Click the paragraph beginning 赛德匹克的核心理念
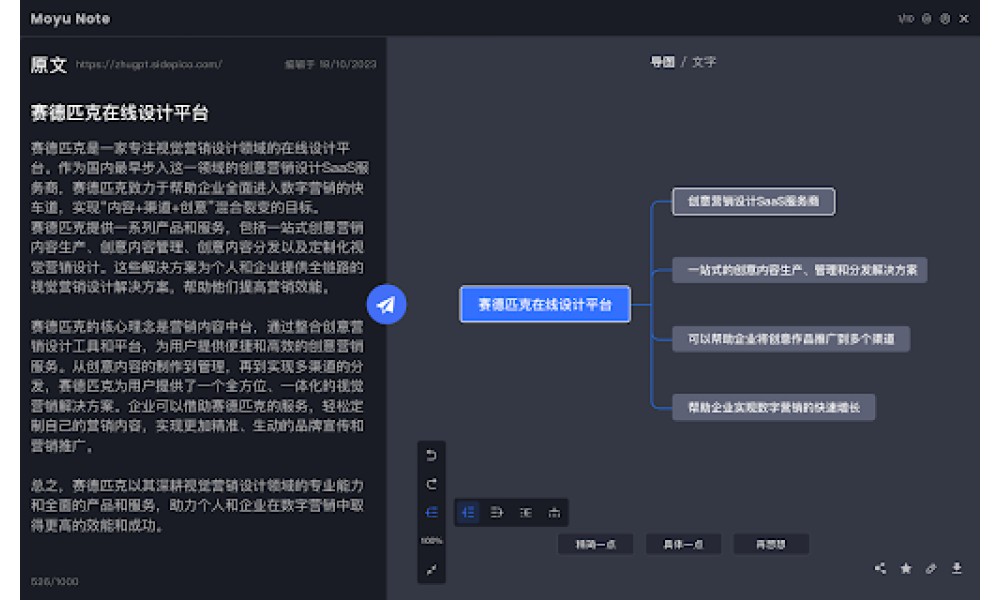 coord(198,386)
